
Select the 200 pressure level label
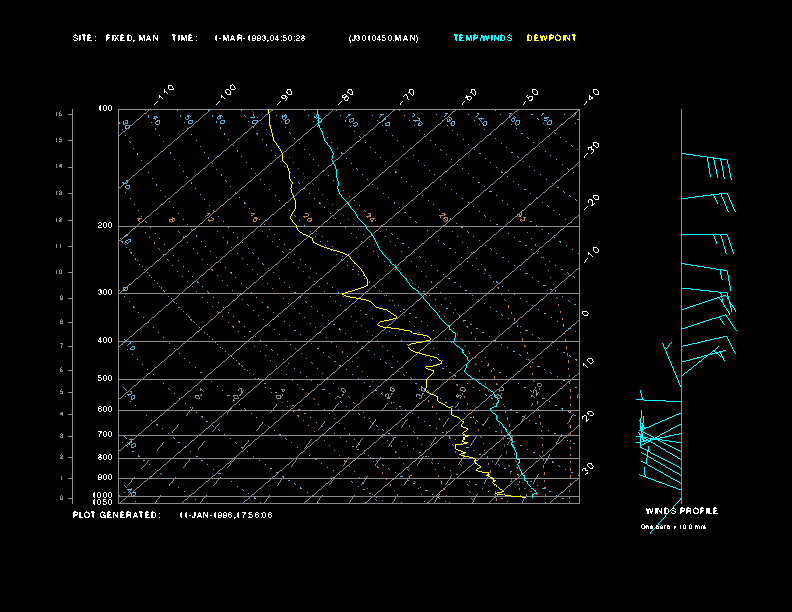point(105,226)
